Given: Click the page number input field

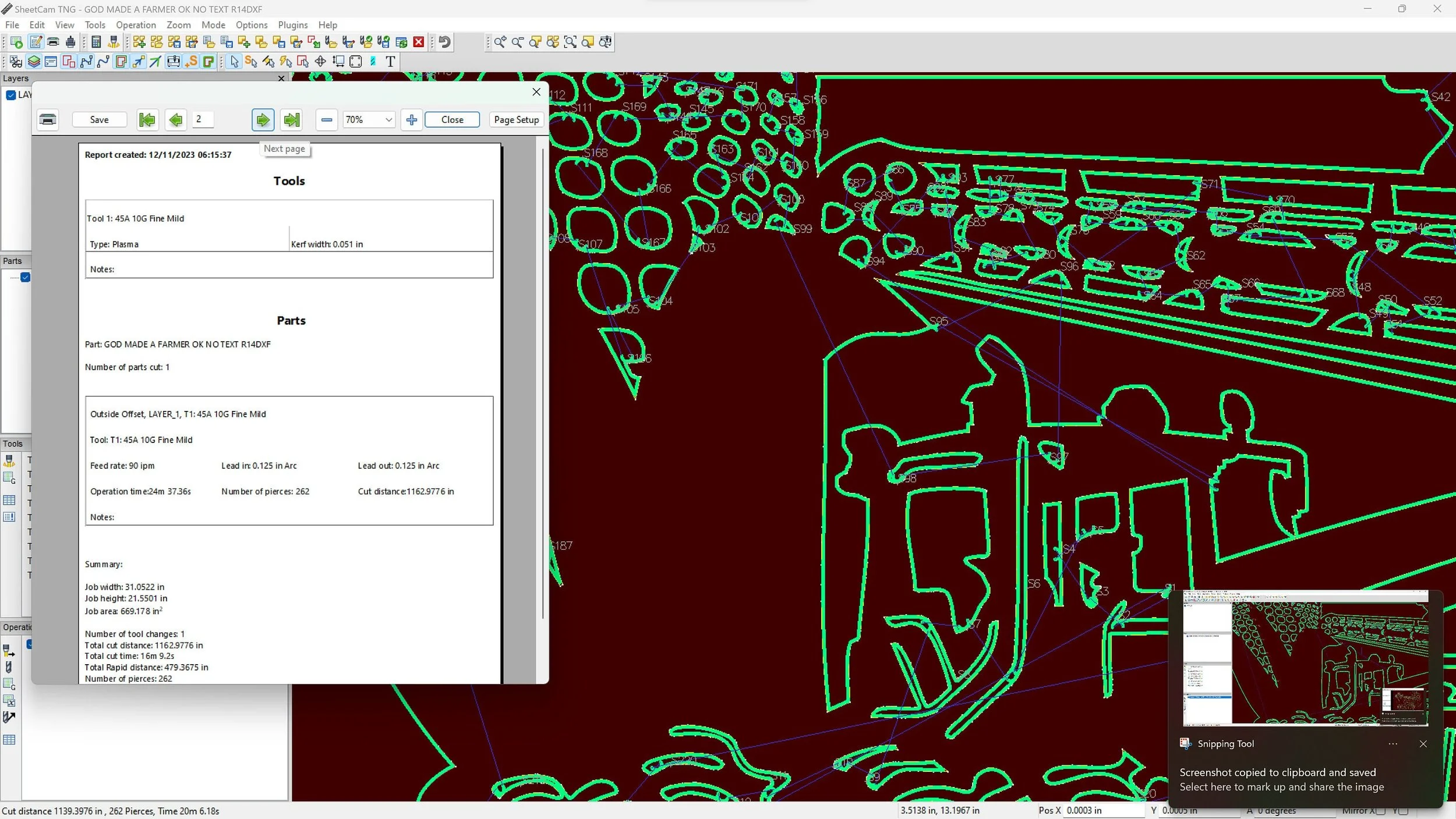Looking at the screenshot, I should pyautogui.click(x=203, y=119).
